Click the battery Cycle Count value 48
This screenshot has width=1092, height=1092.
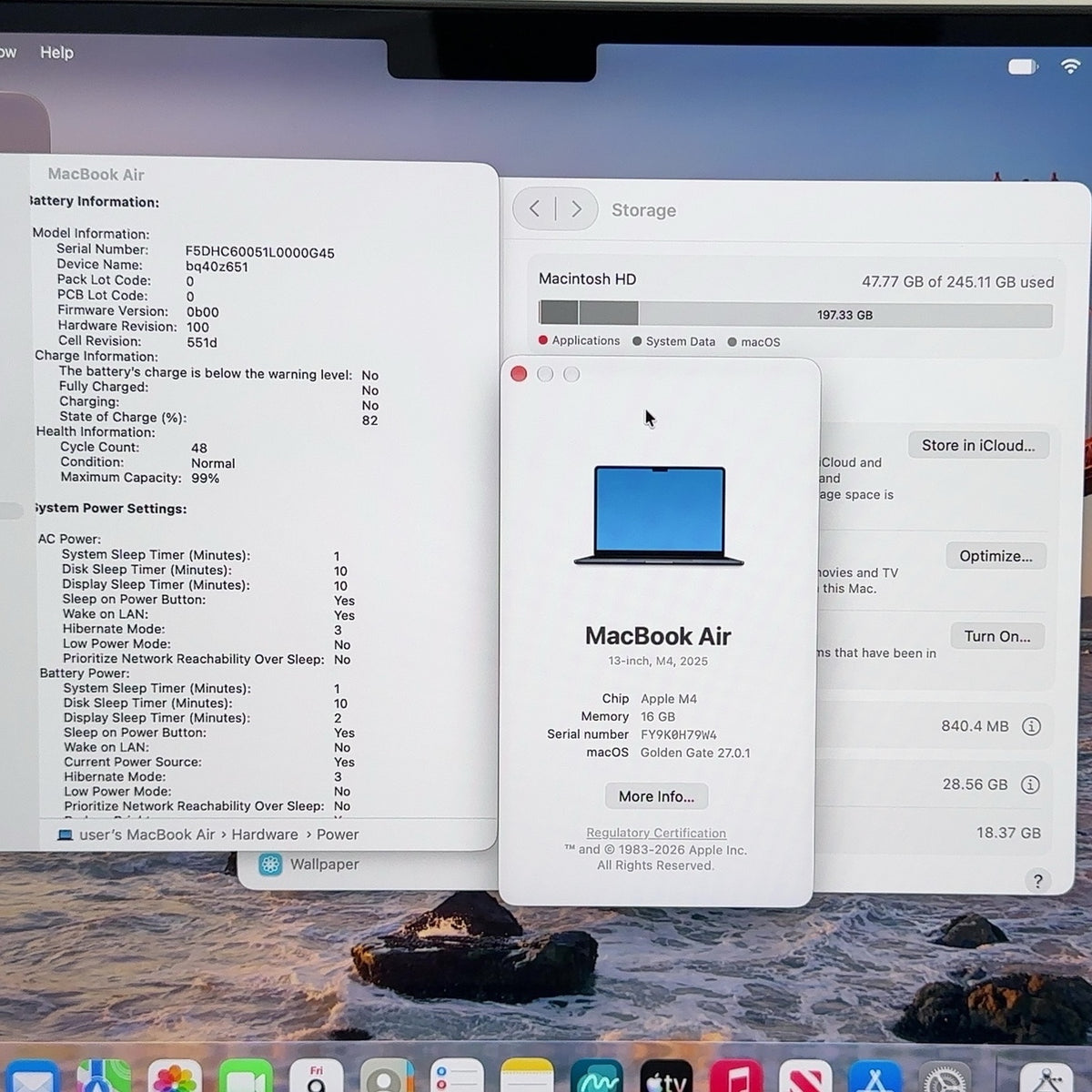pos(199,448)
